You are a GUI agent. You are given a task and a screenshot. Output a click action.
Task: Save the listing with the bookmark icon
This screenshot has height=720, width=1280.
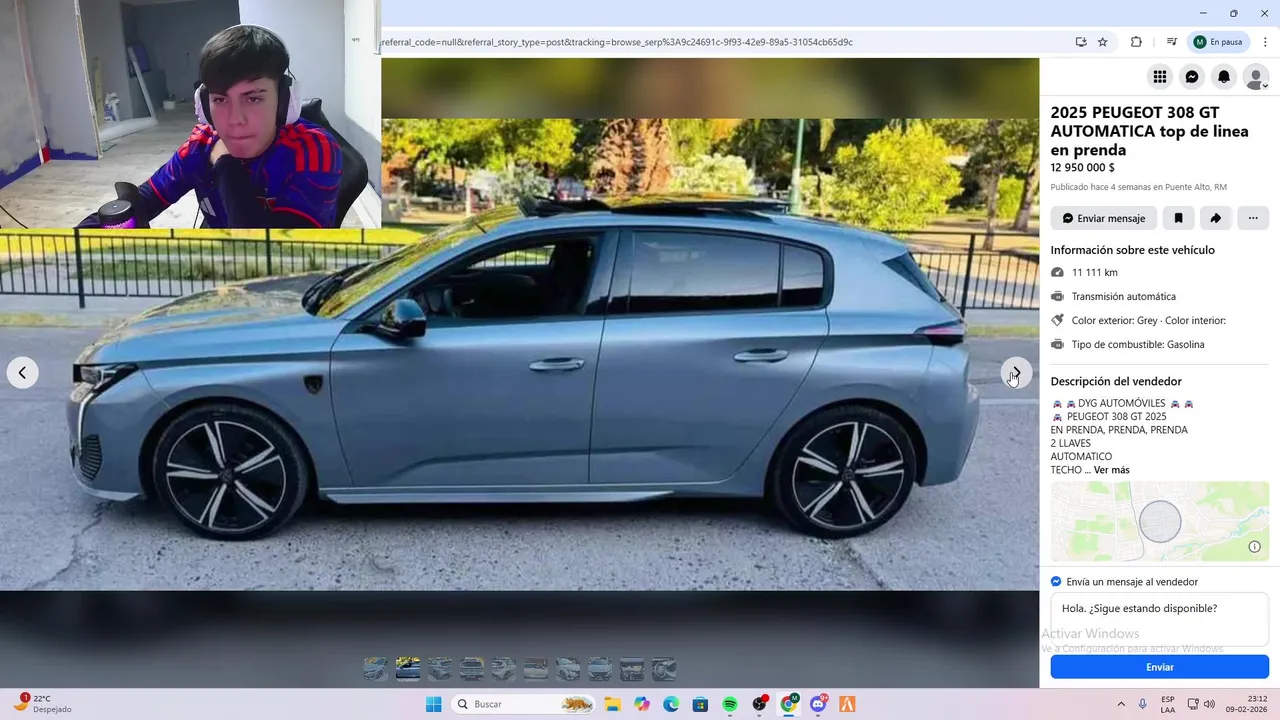[x=1178, y=218]
